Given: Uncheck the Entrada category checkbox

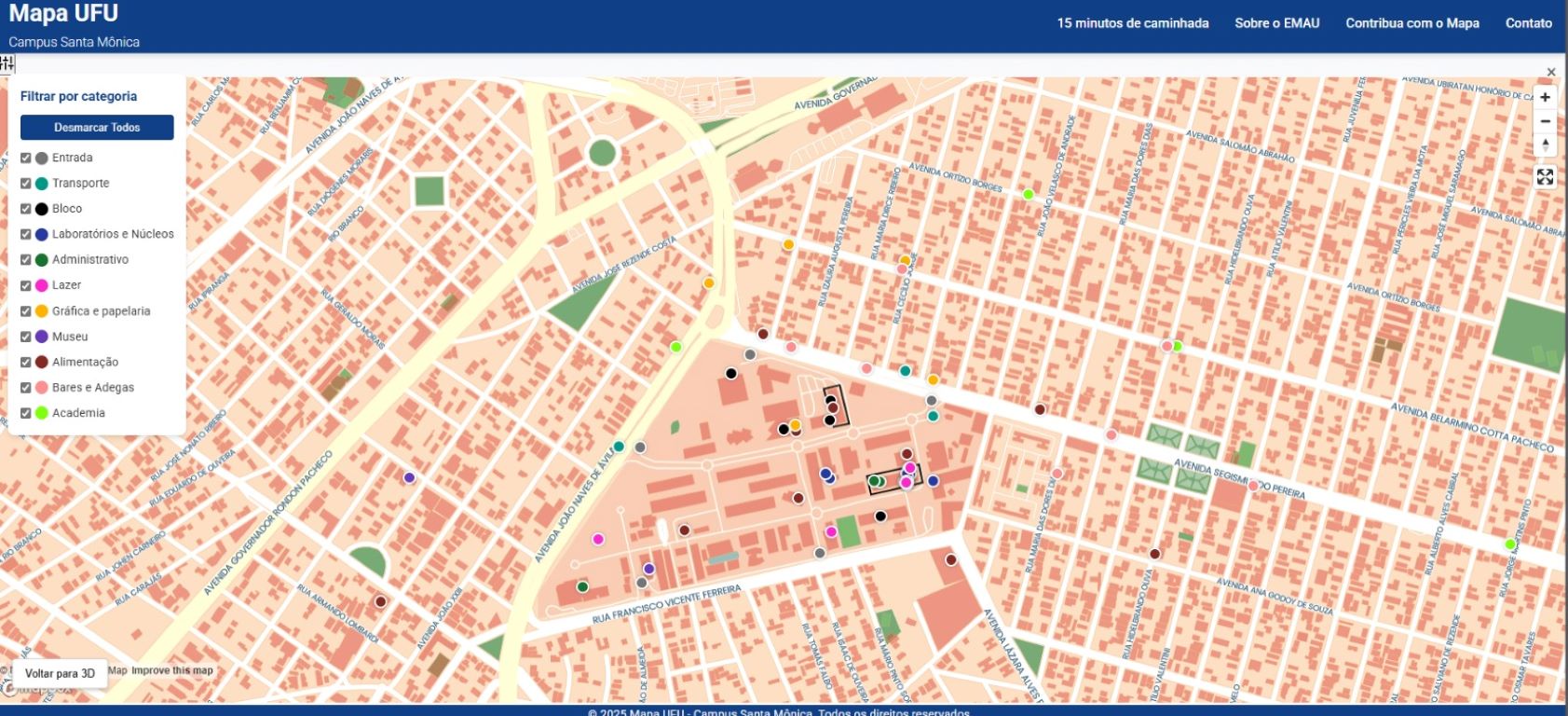Looking at the screenshot, I should (26, 158).
